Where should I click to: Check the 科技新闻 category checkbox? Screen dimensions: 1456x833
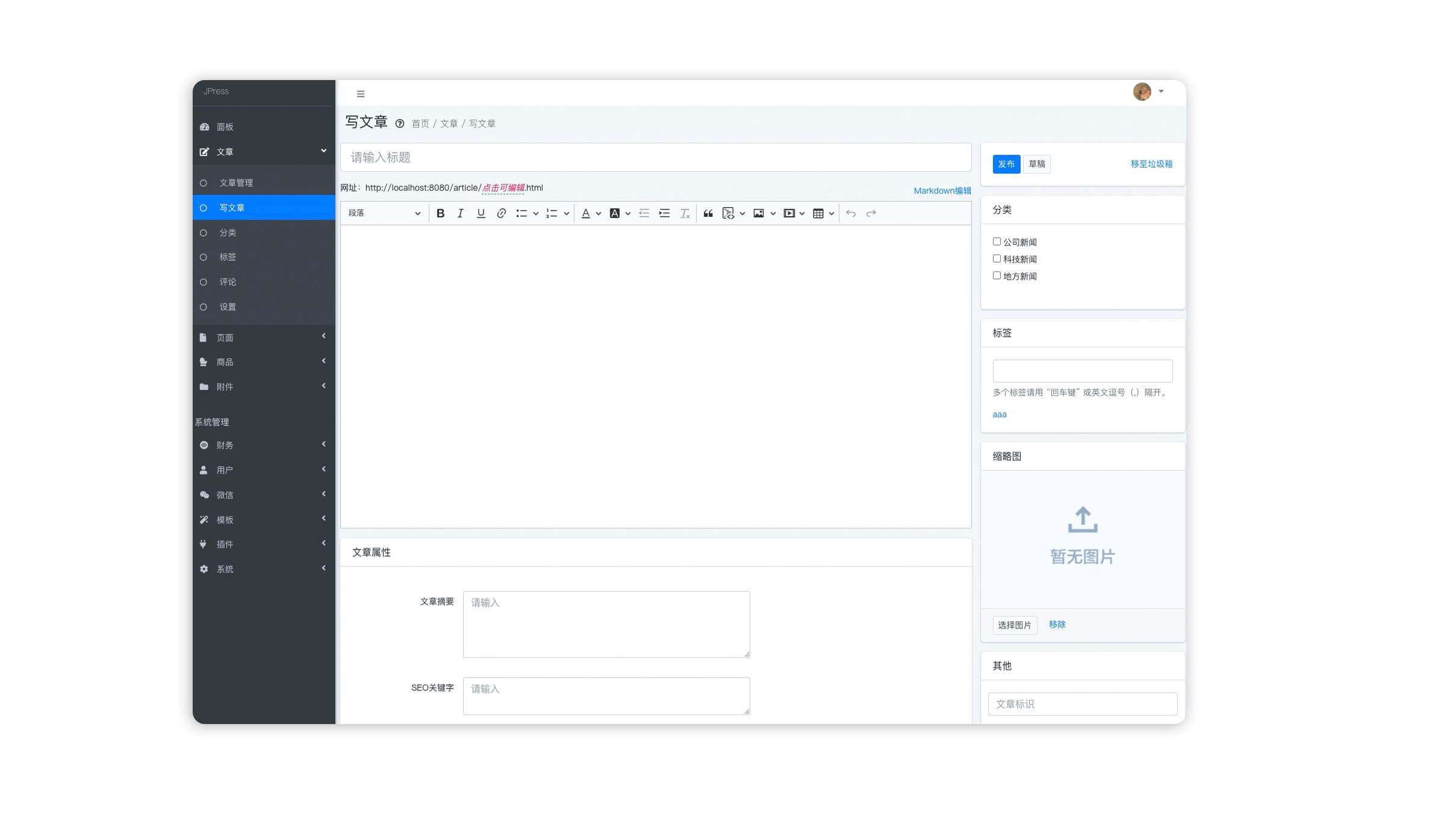[997, 259]
